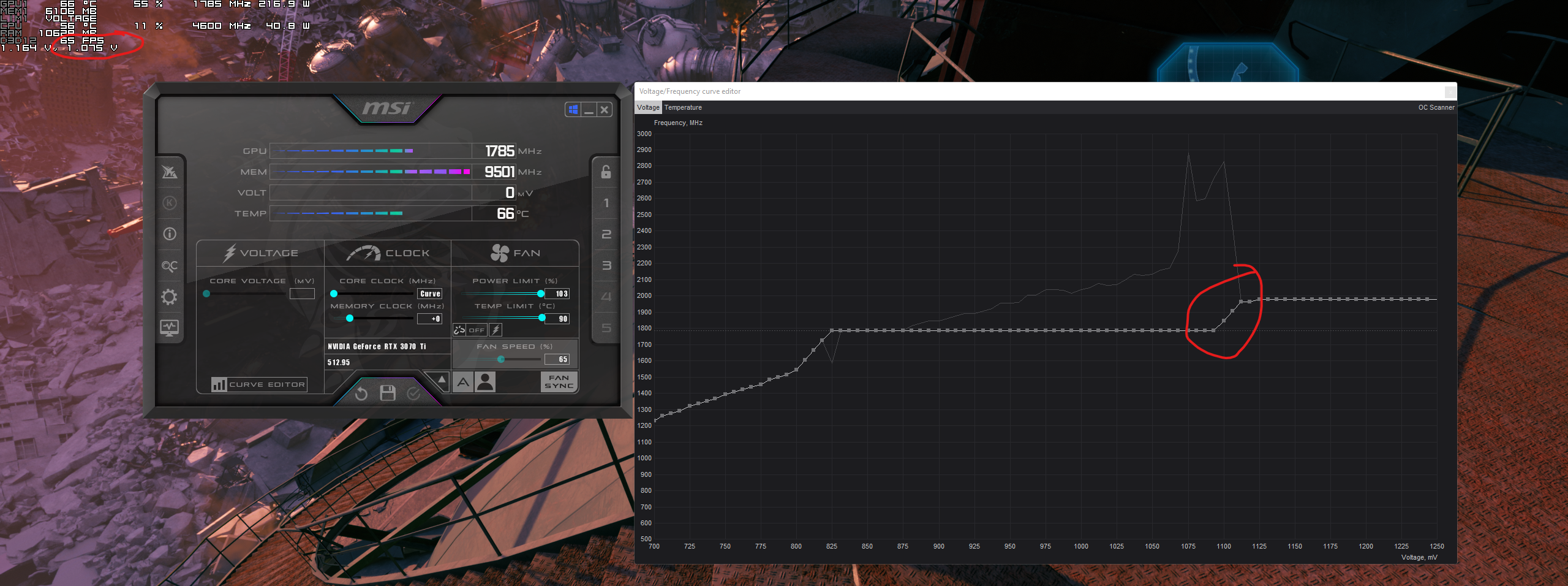Minimize the MSI Afterburner window
This screenshot has height=586, width=1568.
tap(589, 110)
